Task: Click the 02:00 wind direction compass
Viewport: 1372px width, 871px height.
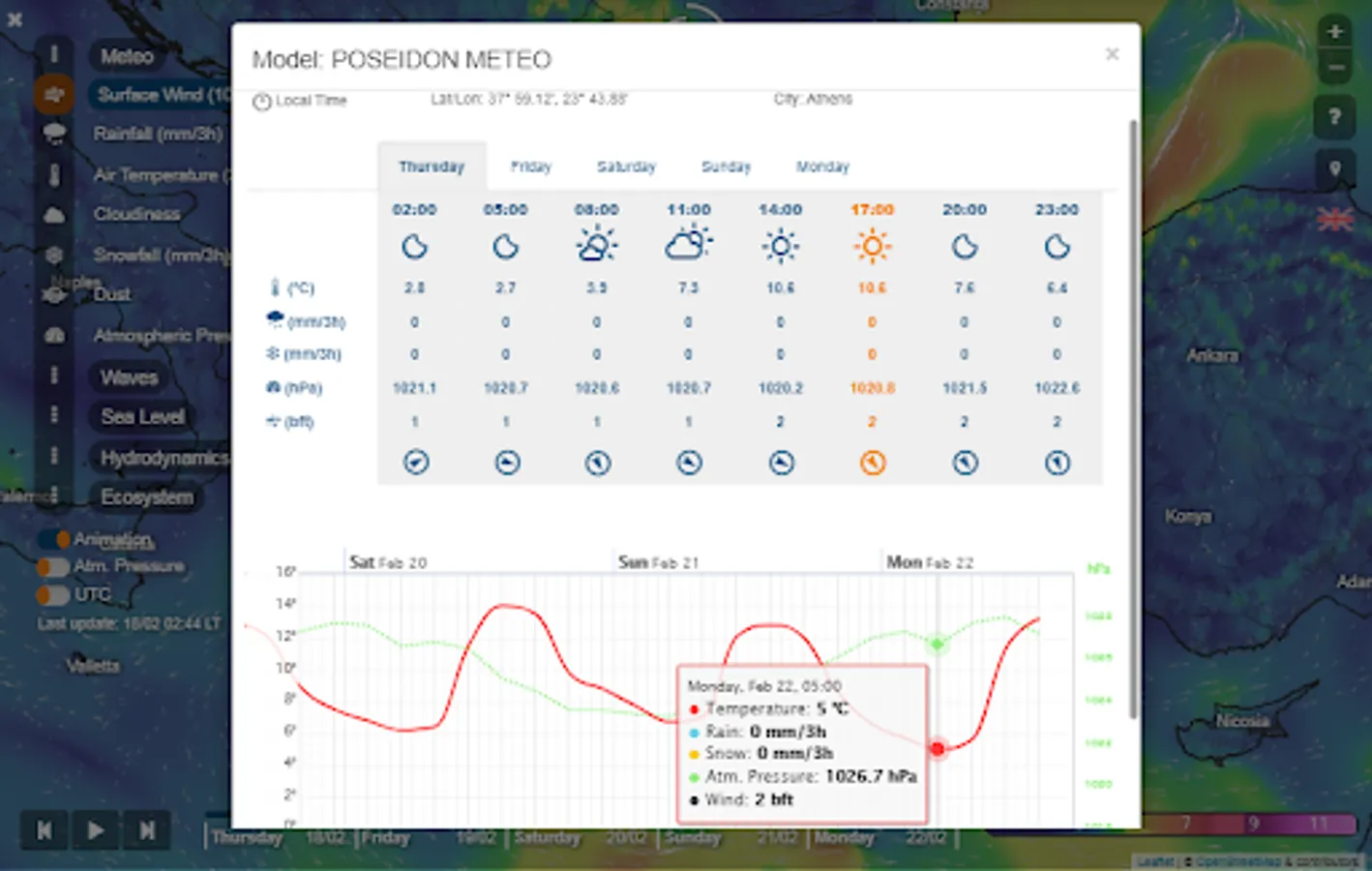Action: pos(416,463)
